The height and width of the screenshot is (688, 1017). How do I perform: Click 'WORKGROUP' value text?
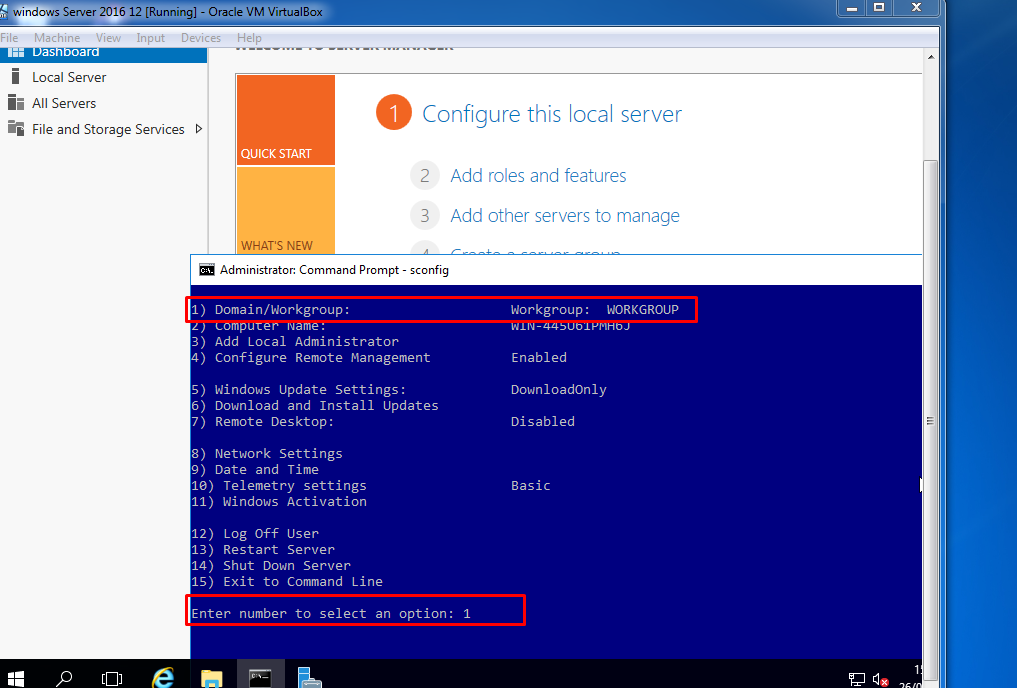[x=643, y=310]
